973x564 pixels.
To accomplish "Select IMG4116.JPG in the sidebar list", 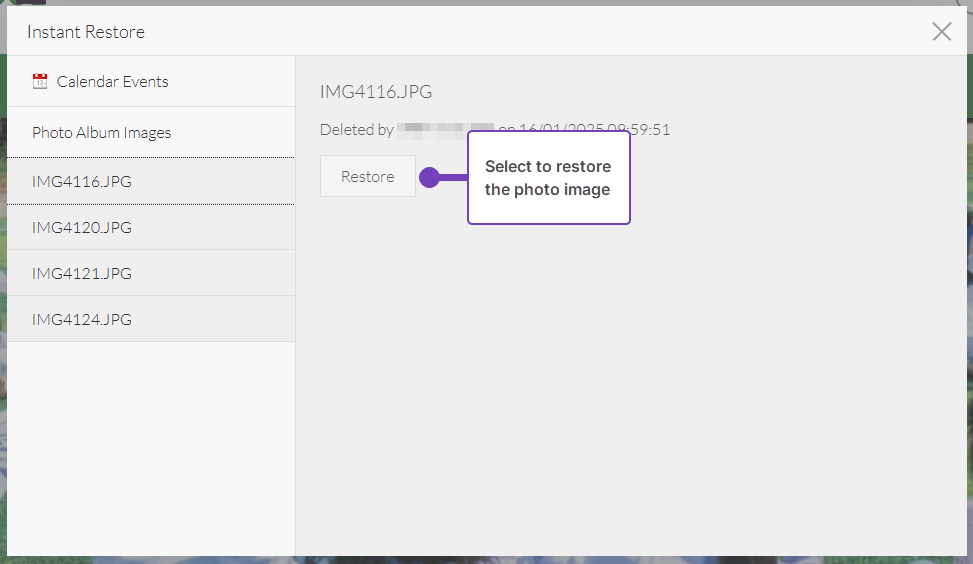I will (x=82, y=182).
